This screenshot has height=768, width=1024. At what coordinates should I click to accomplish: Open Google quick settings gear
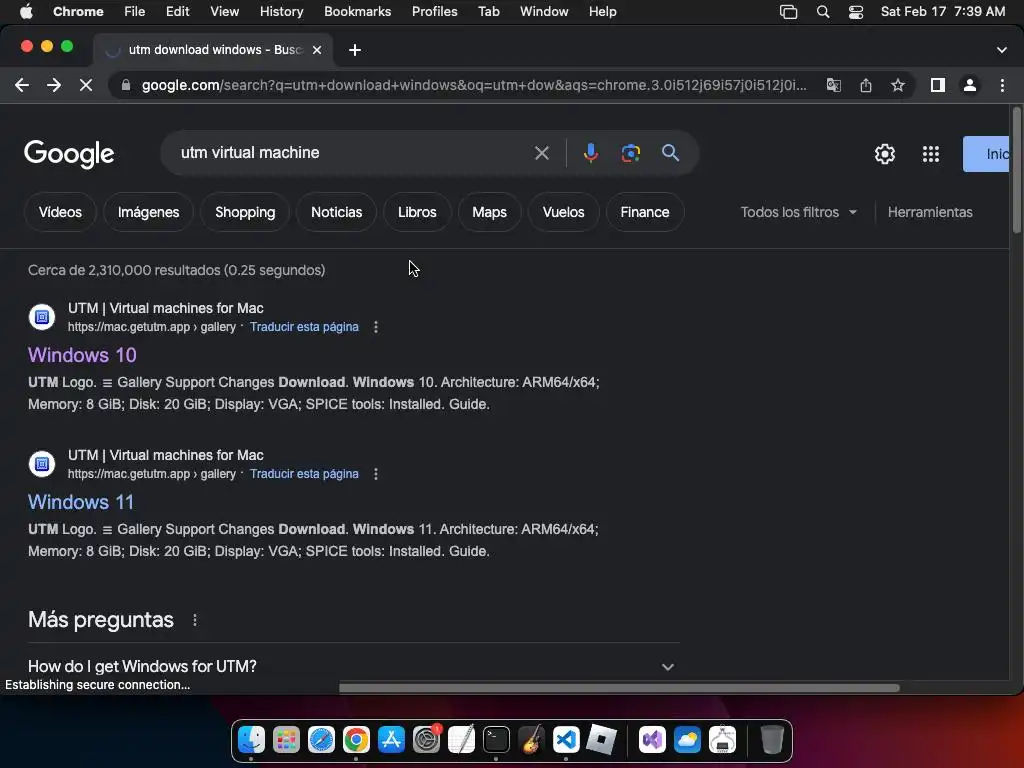884,154
